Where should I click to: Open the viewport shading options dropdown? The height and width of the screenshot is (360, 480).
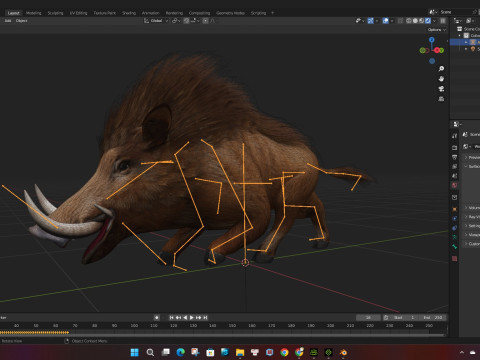pos(434,21)
